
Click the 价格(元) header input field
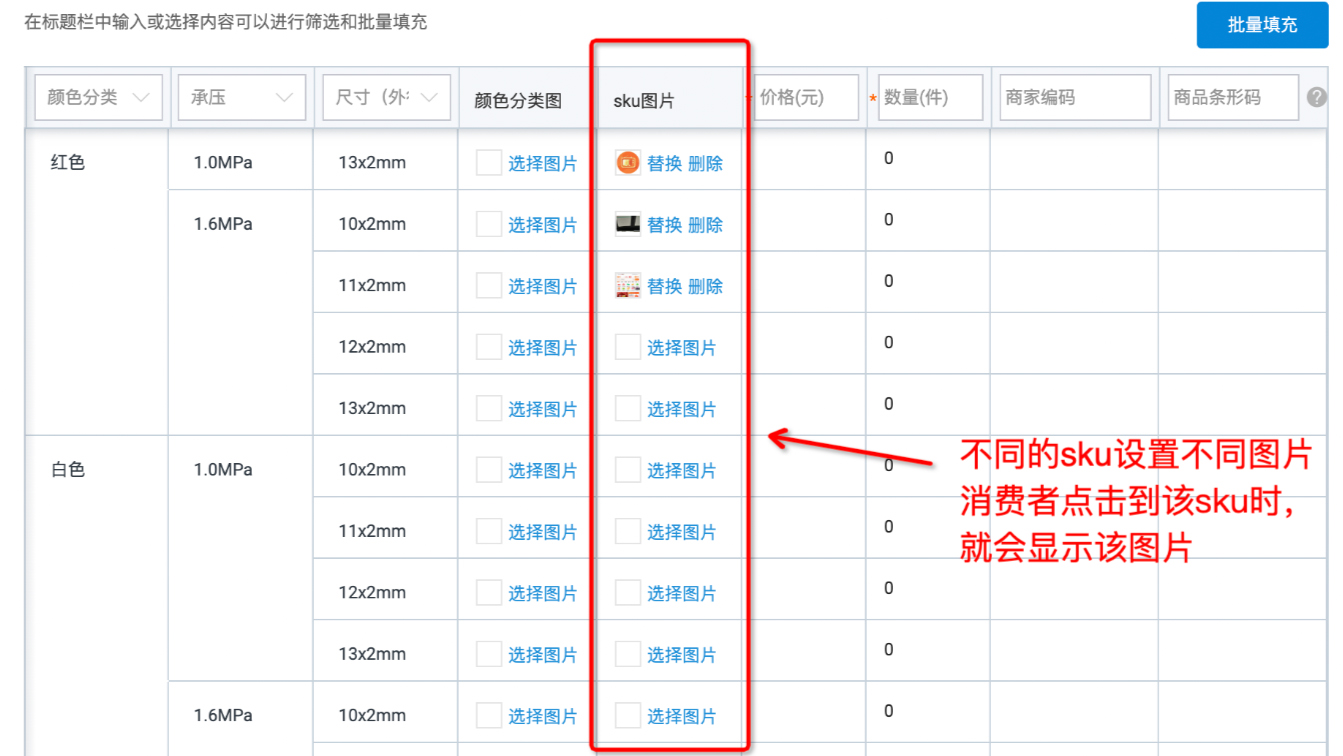click(x=806, y=97)
